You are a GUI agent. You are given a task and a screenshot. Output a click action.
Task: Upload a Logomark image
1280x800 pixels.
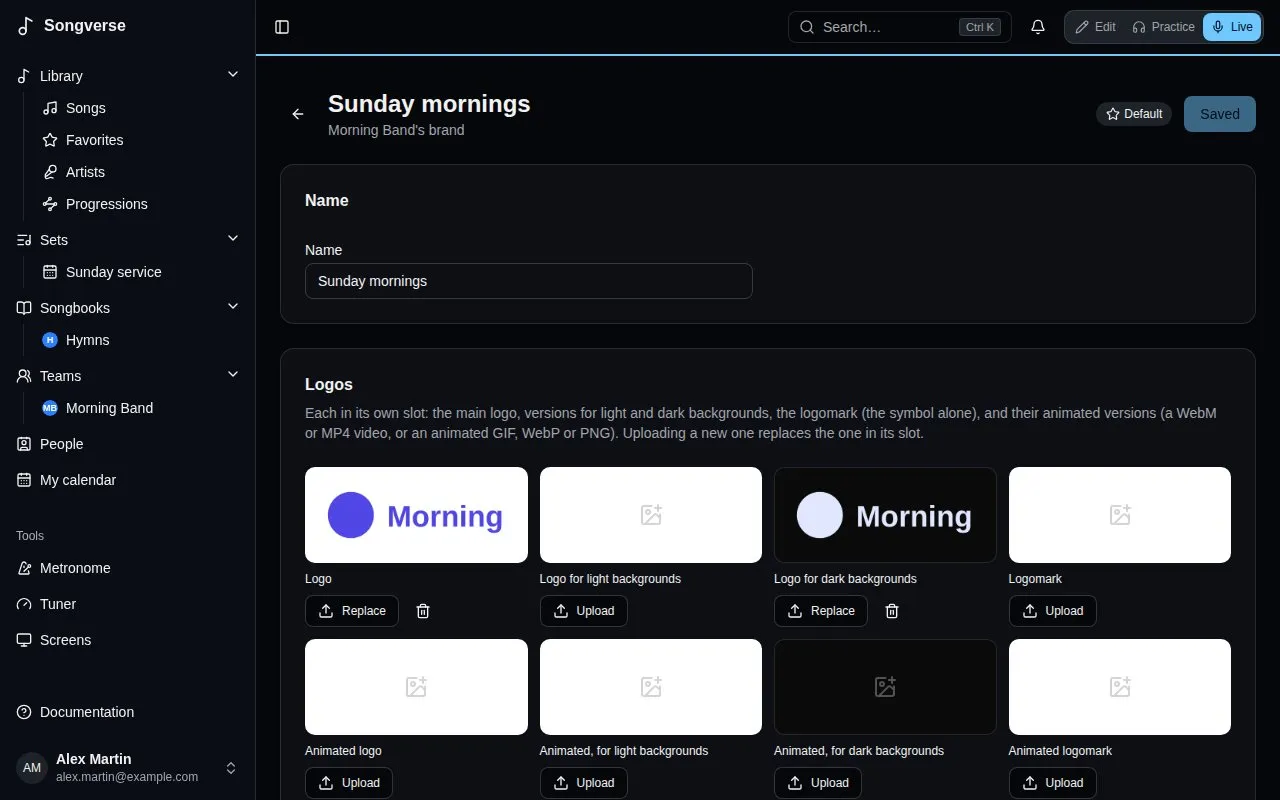tap(1053, 611)
